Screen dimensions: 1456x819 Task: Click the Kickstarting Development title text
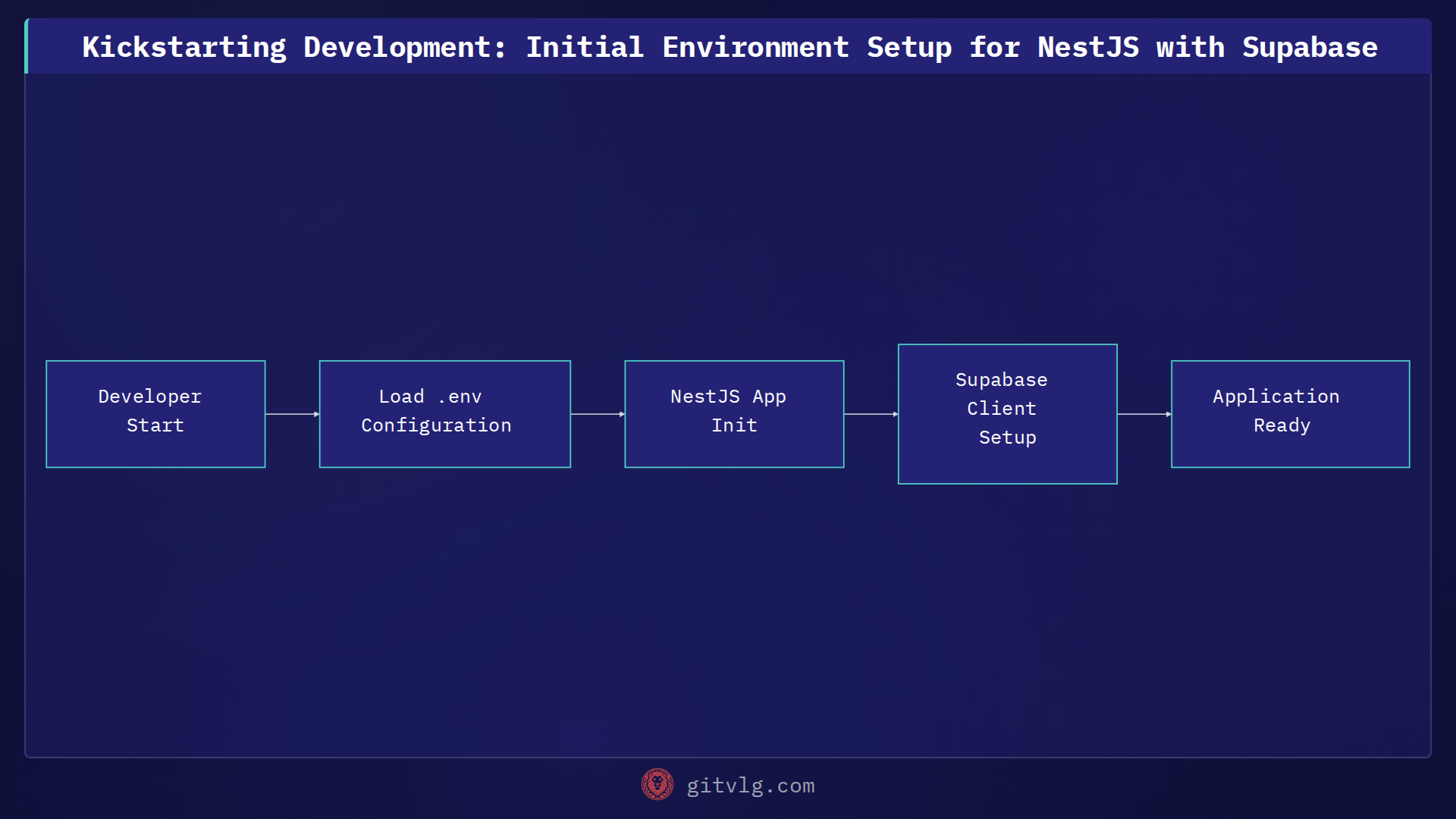point(730,47)
